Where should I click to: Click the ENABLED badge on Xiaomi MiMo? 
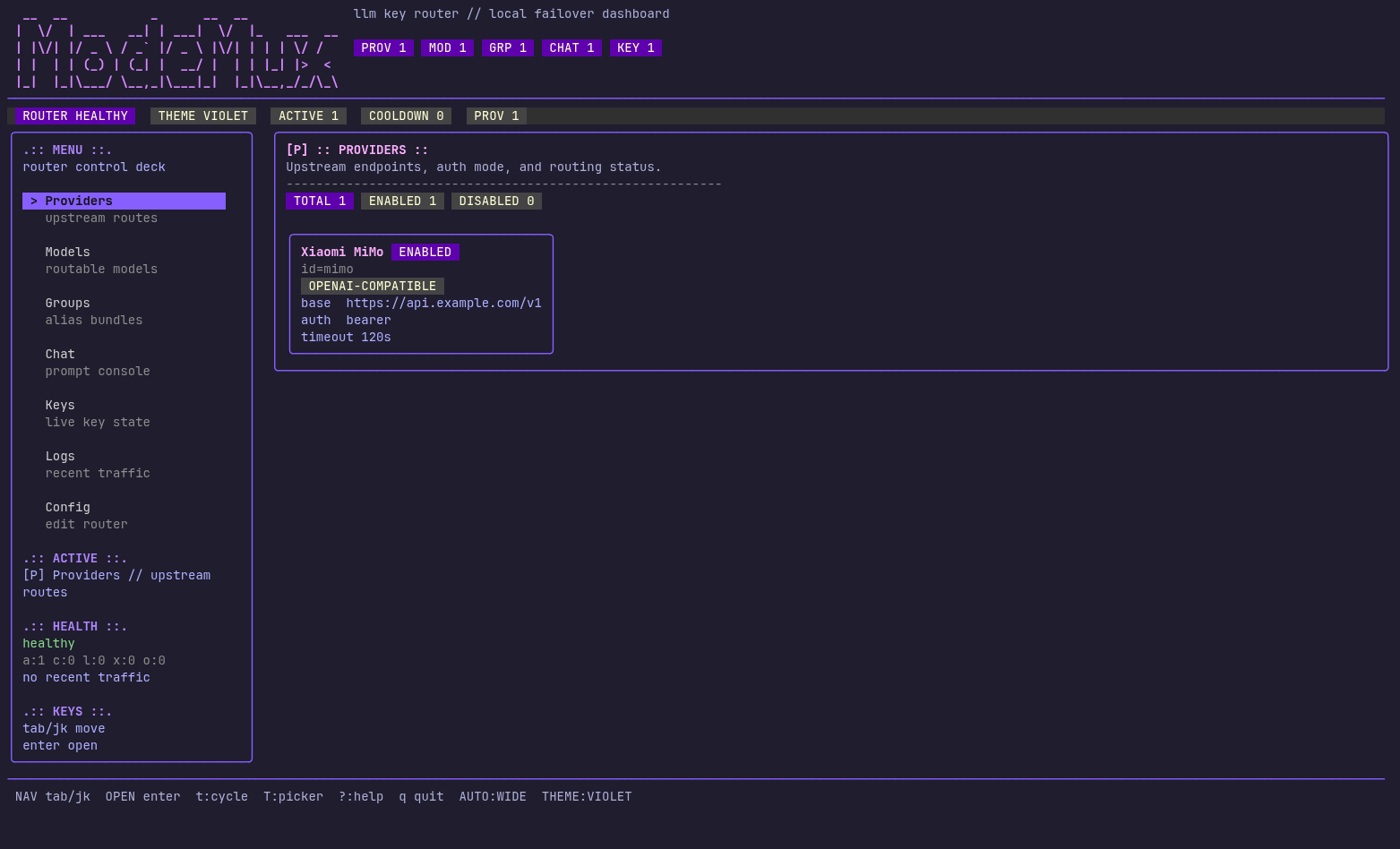(425, 252)
